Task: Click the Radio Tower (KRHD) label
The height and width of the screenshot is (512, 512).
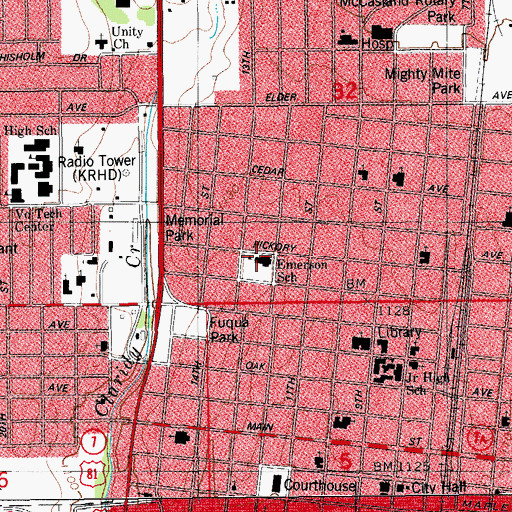Action: pos(97,168)
